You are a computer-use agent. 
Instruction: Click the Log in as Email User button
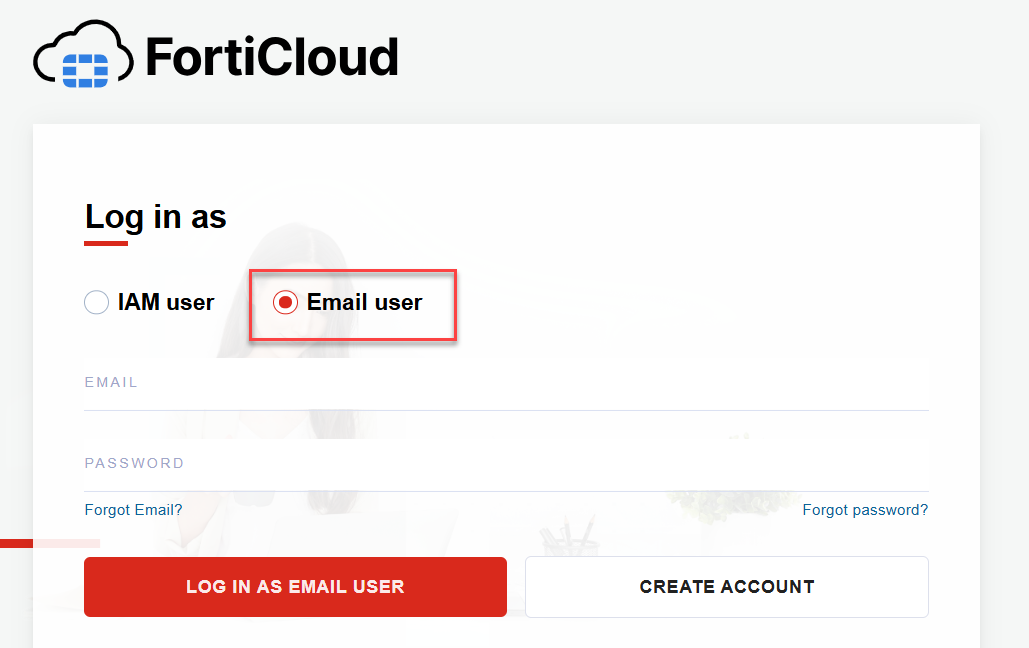pos(295,587)
